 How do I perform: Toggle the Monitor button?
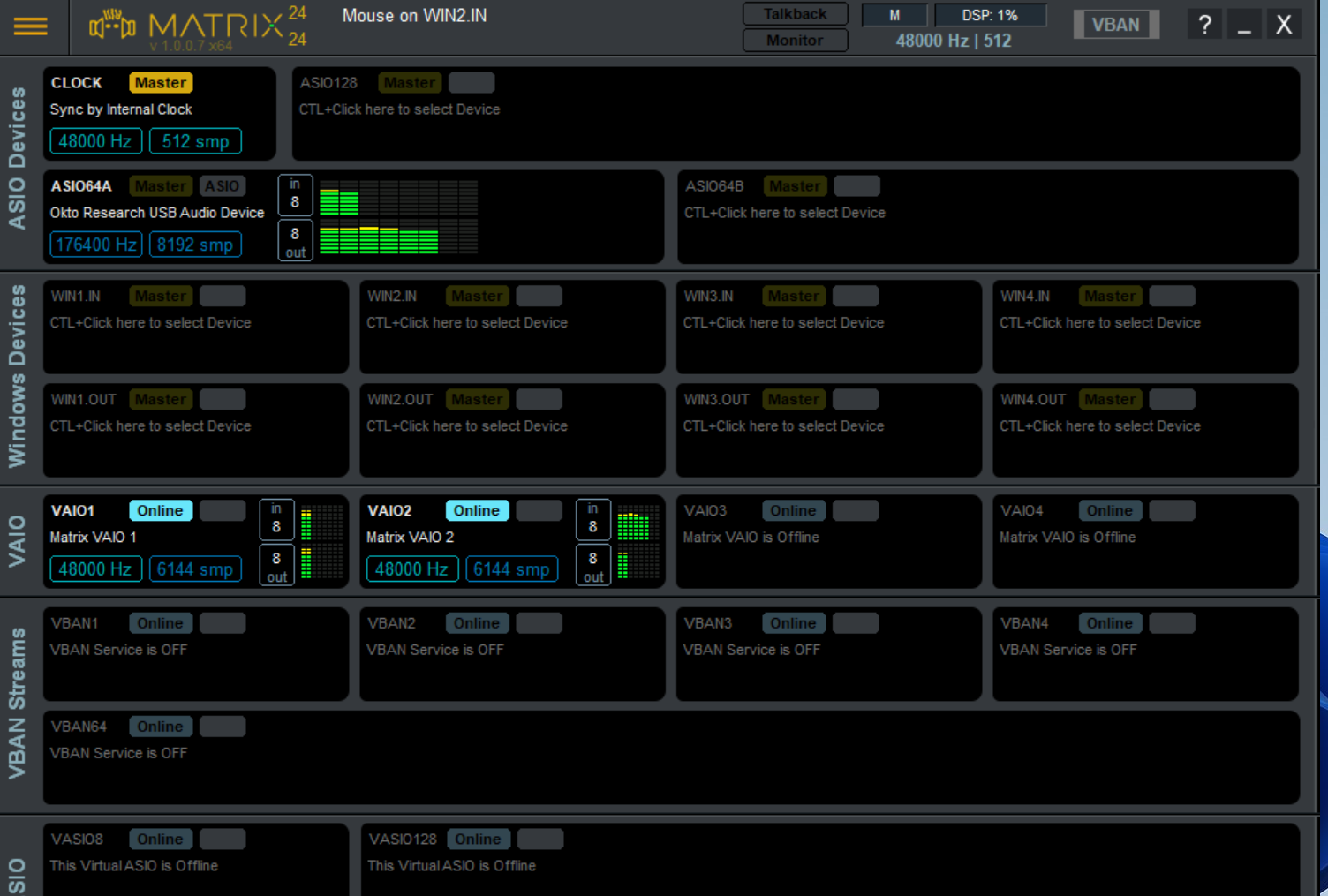click(795, 40)
